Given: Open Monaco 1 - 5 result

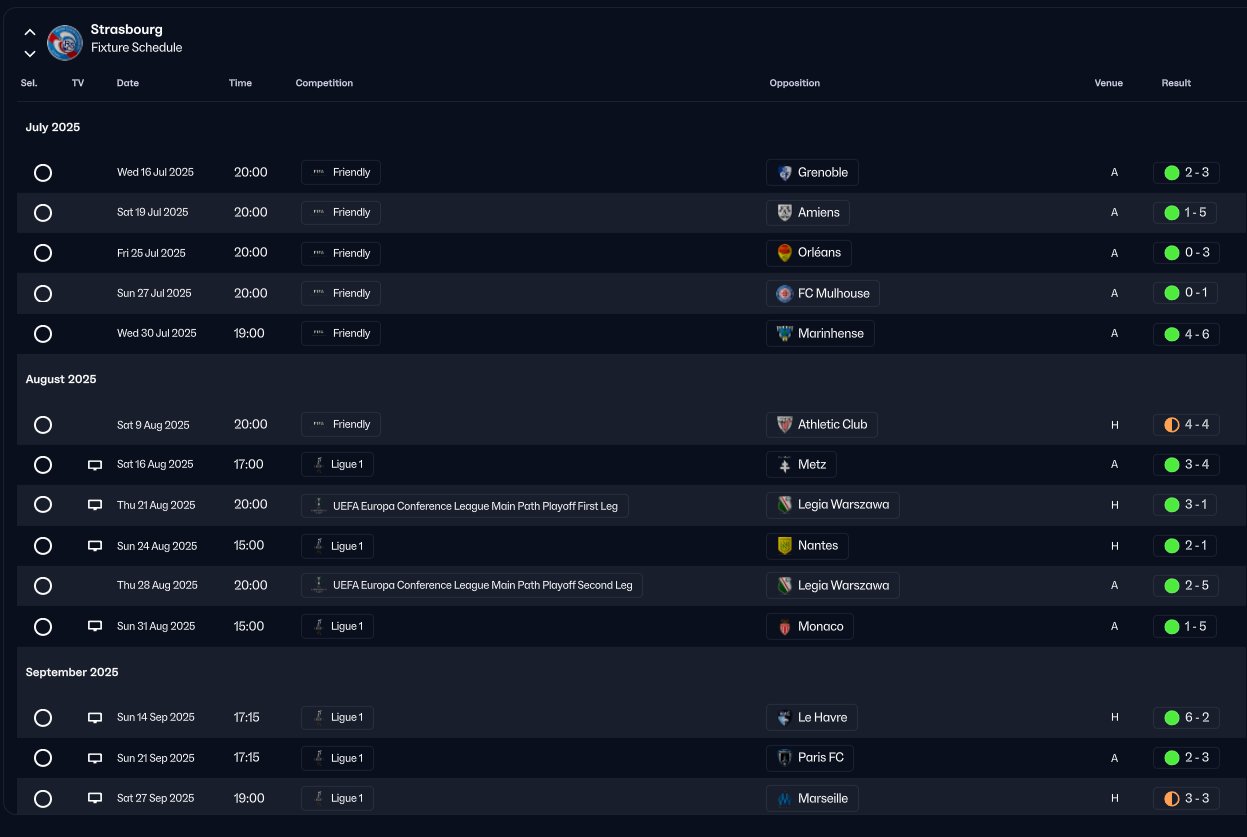Looking at the screenshot, I should [1186, 627].
